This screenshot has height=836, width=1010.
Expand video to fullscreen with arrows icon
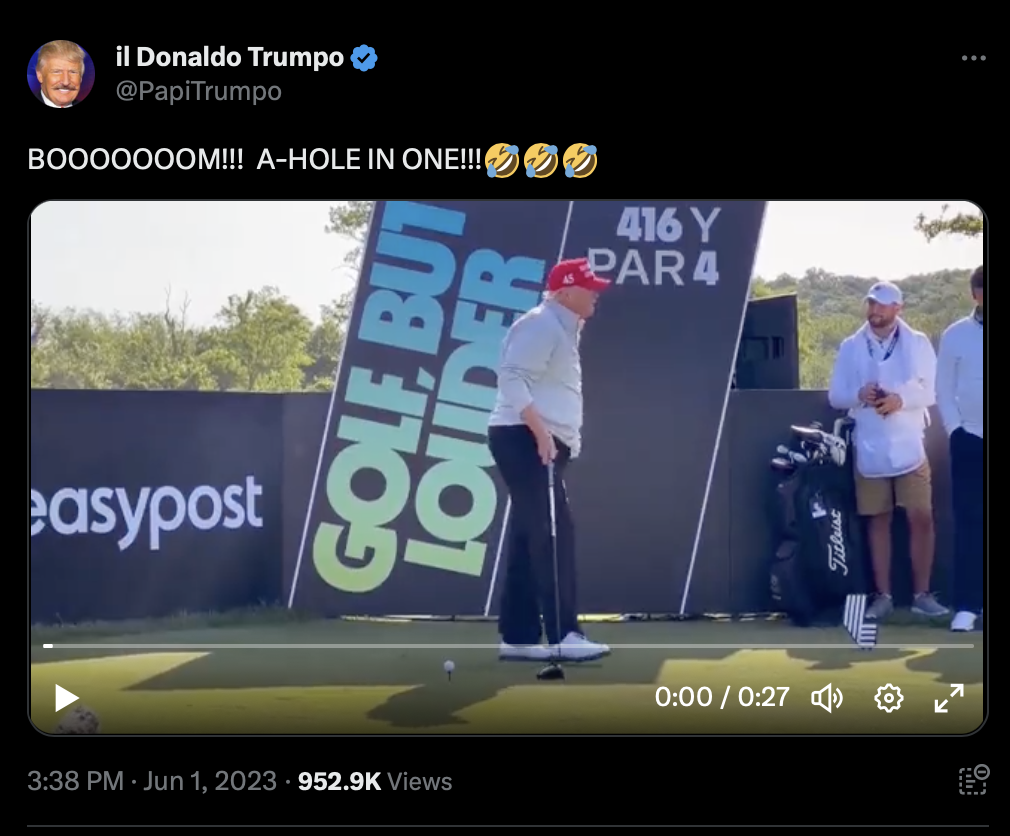click(x=949, y=698)
